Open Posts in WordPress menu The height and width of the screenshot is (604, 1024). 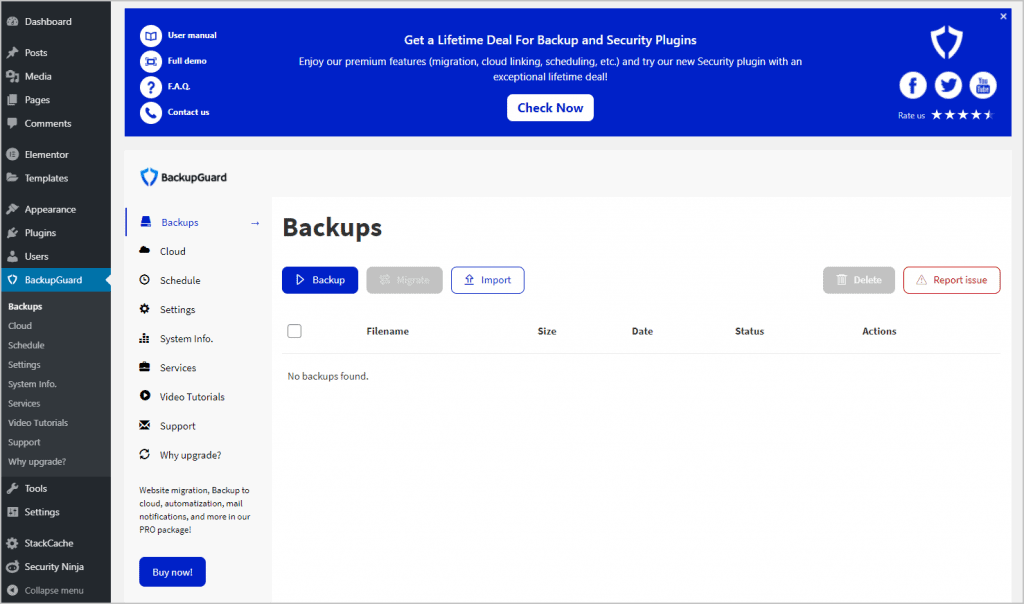(56, 53)
